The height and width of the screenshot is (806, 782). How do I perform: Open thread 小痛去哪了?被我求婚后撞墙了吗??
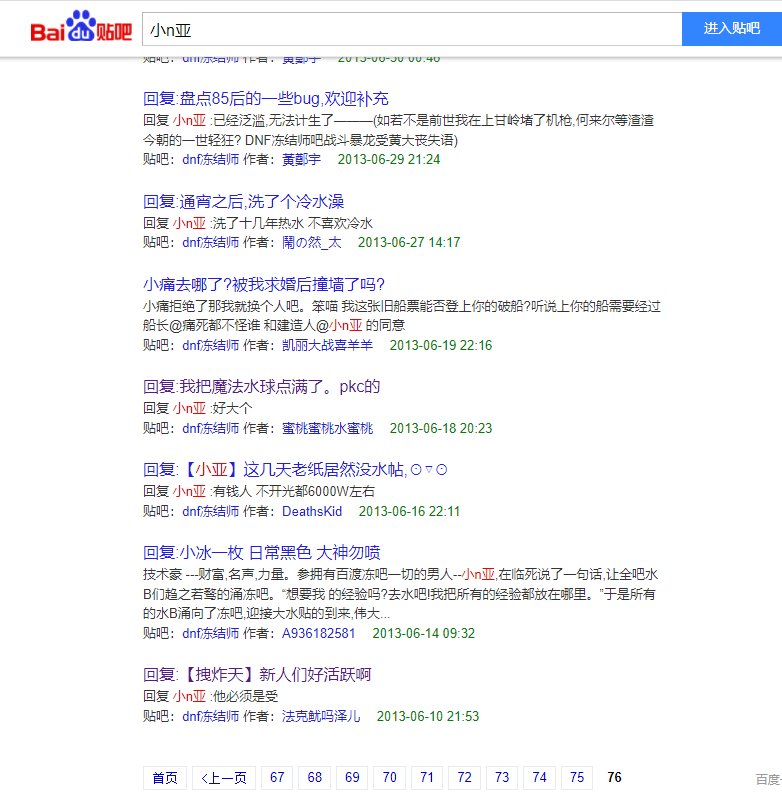point(264,284)
